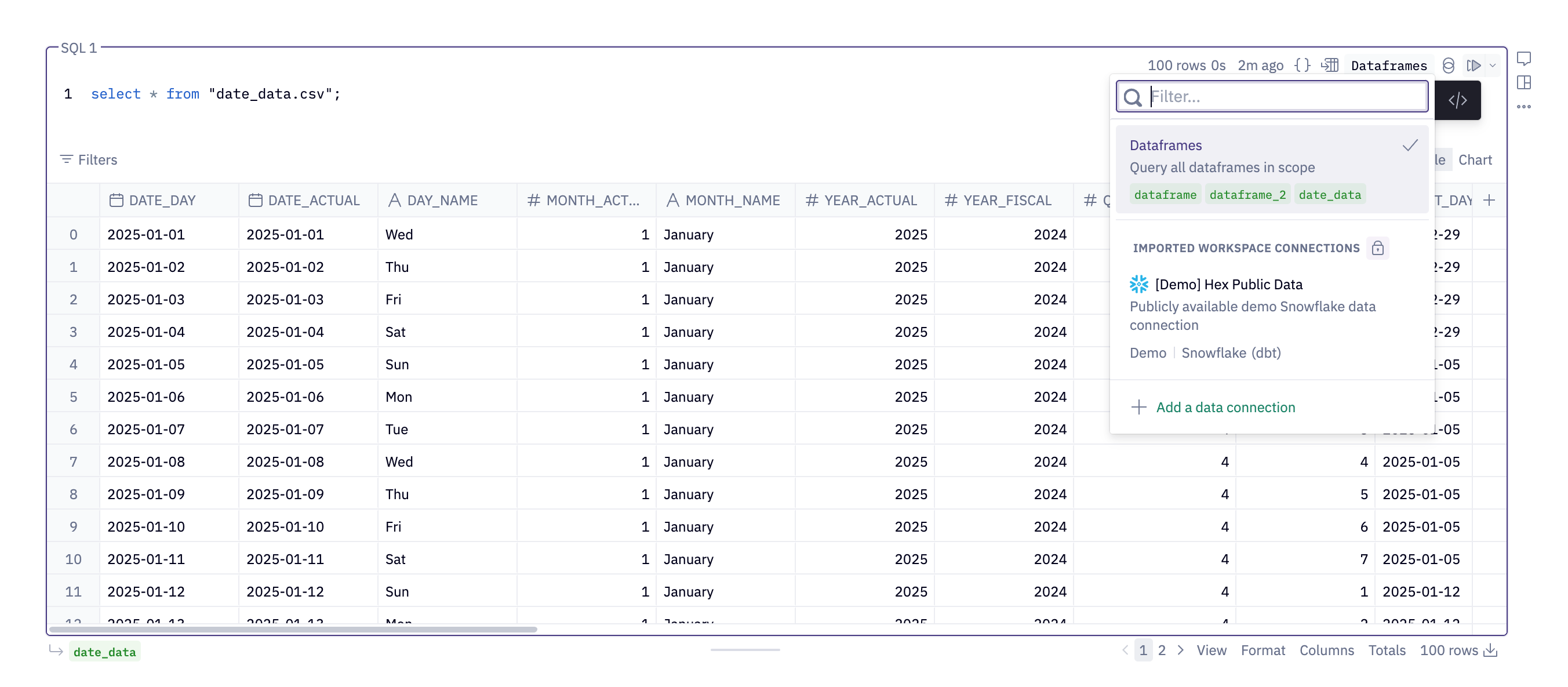Open the comment bubble icon on the right
The image size is (1568, 687).
coord(1523,59)
